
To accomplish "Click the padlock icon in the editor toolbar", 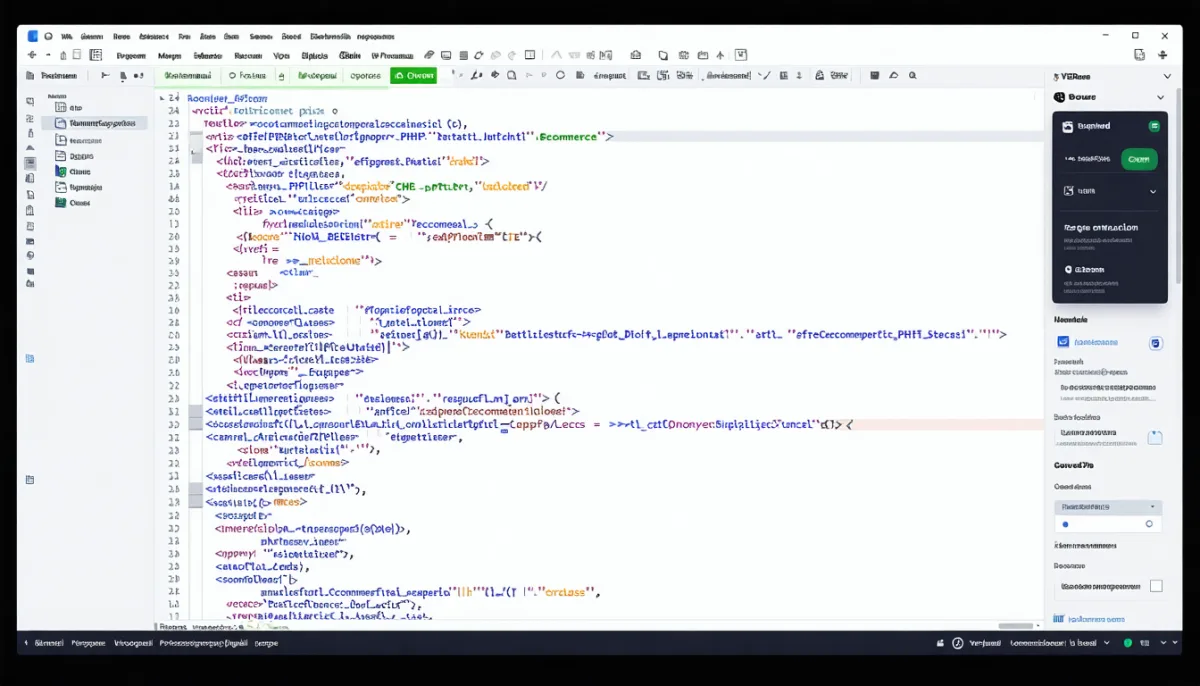I will click(x=820, y=75).
